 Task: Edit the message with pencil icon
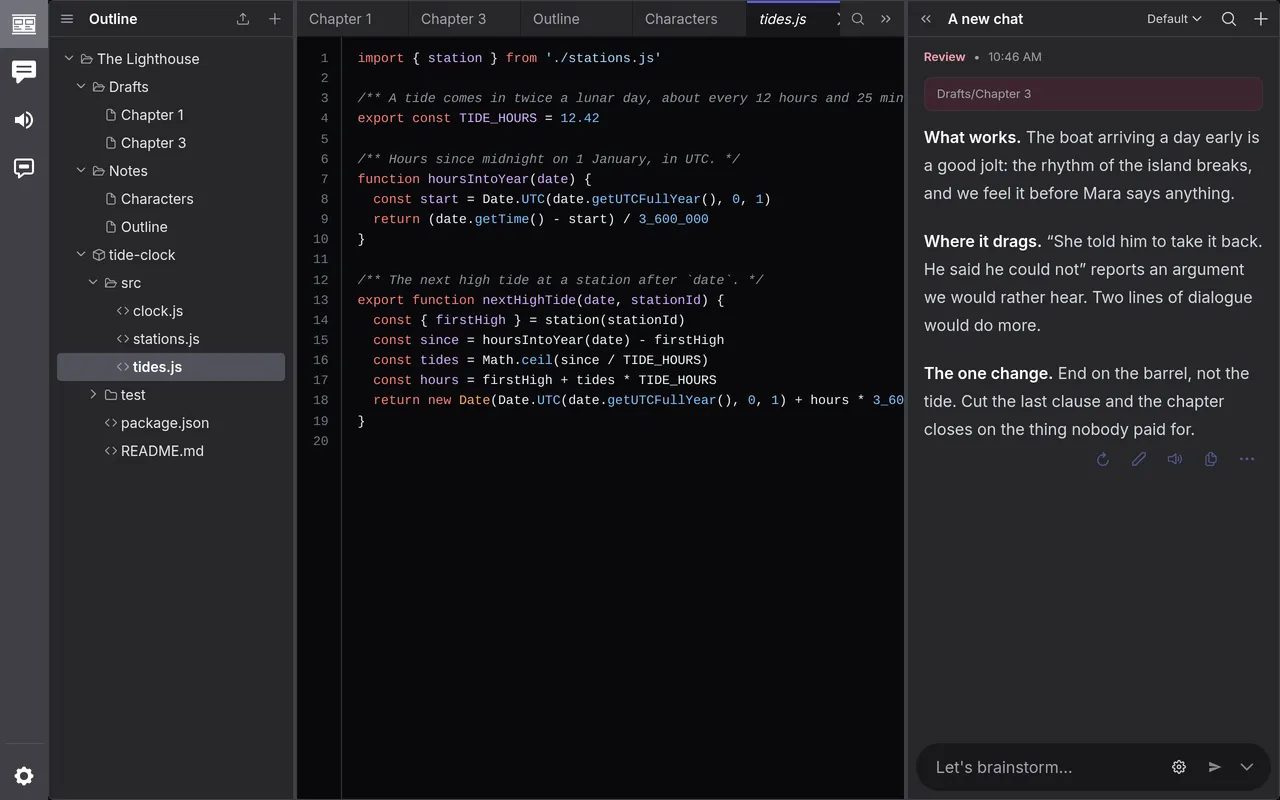click(x=1139, y=459)
